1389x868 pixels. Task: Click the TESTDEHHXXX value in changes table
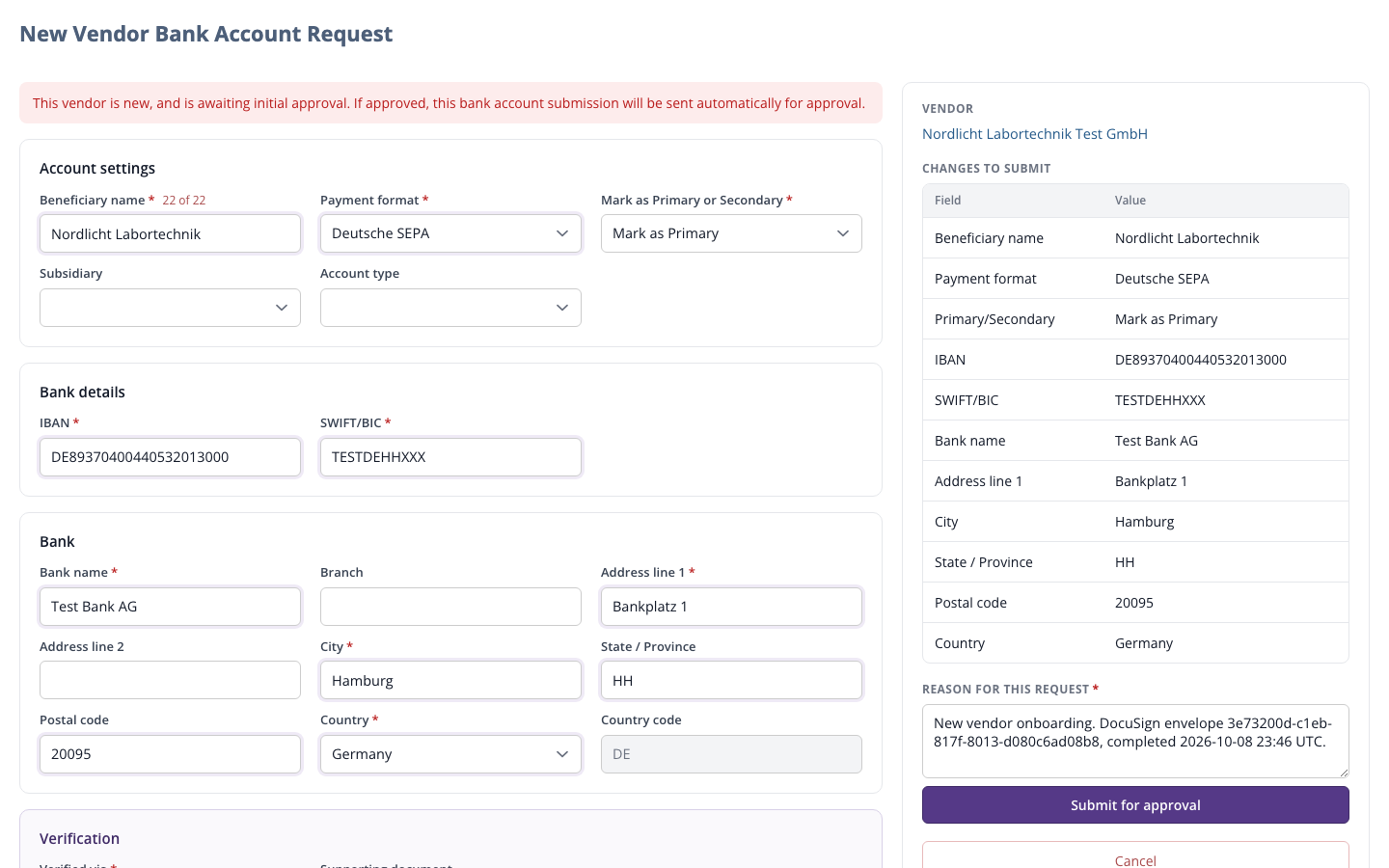point(1160,400)
